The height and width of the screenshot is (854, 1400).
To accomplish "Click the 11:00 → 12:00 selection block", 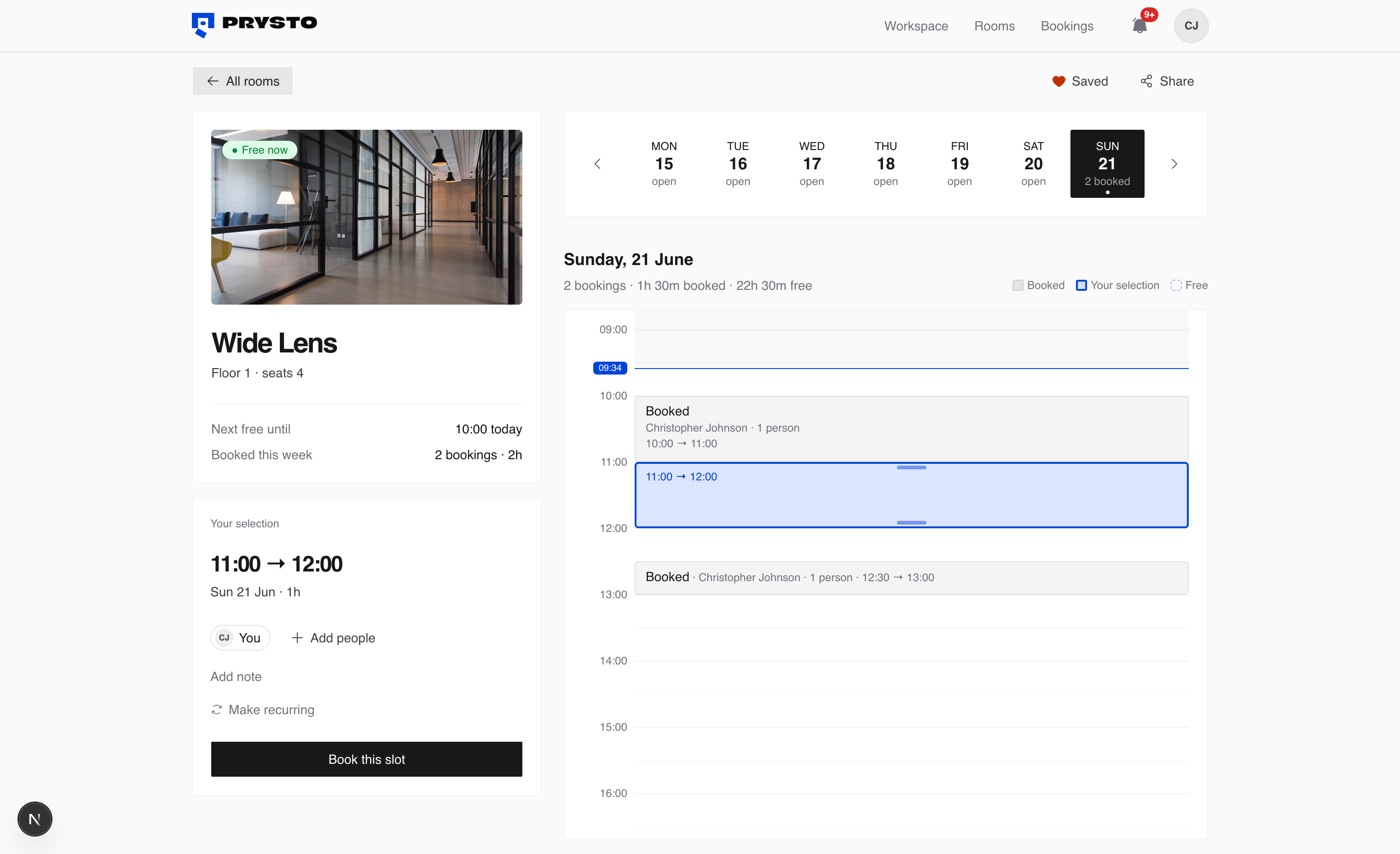I will pos(911,495).
